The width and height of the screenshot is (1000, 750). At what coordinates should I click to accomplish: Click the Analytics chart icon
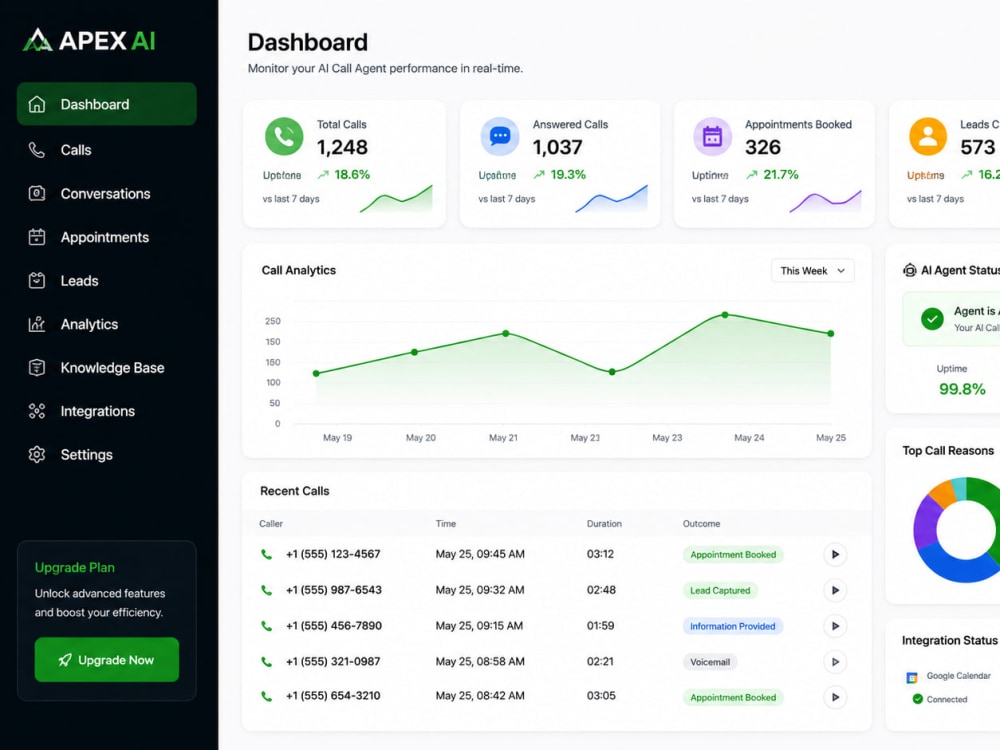pos(37,324)
